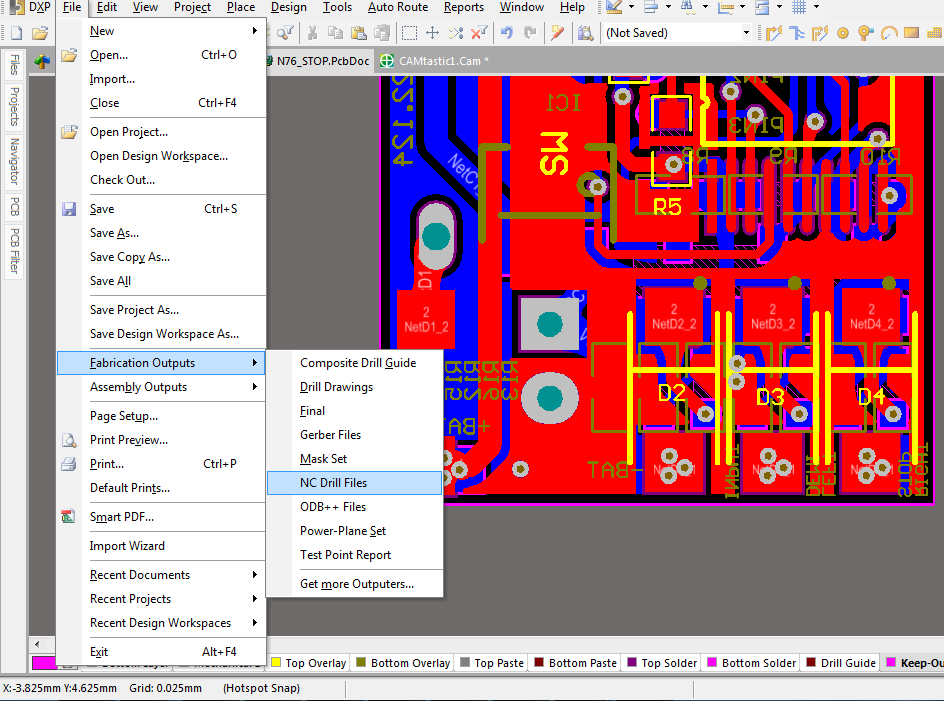Select the Differential Pair Routing tool icon
944x701 pixels.
(819, 33)
